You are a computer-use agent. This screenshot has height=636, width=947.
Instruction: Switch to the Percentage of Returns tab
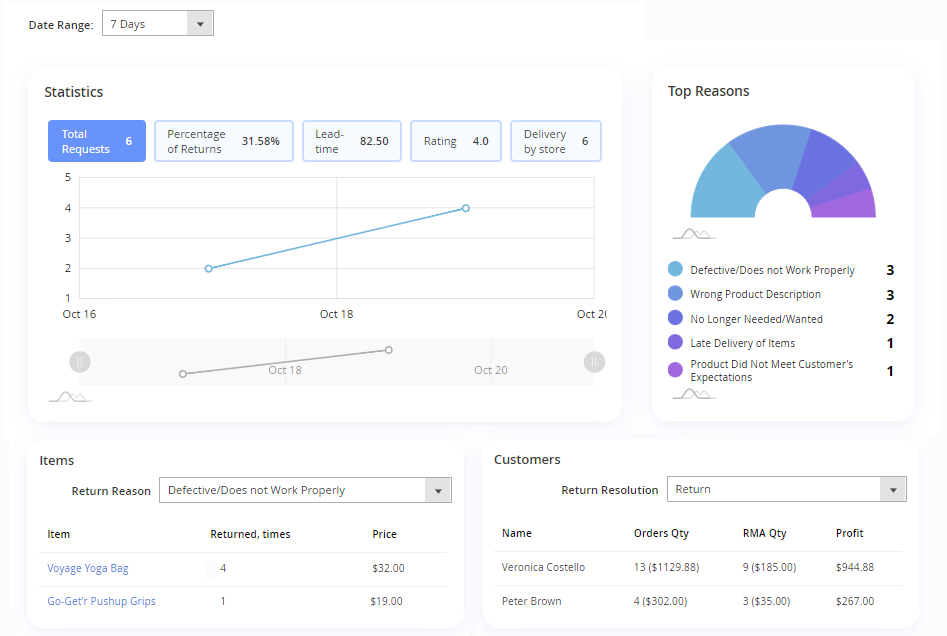click(223, 141)
